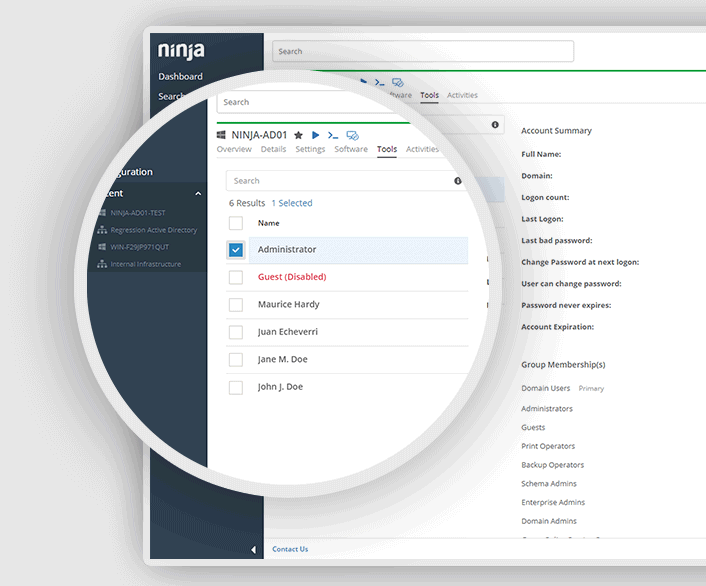The width and height of the screenshot is (706, 586).
Task: Click the Guests group membership
Action: pyautogui.click(x=533, y=427)
